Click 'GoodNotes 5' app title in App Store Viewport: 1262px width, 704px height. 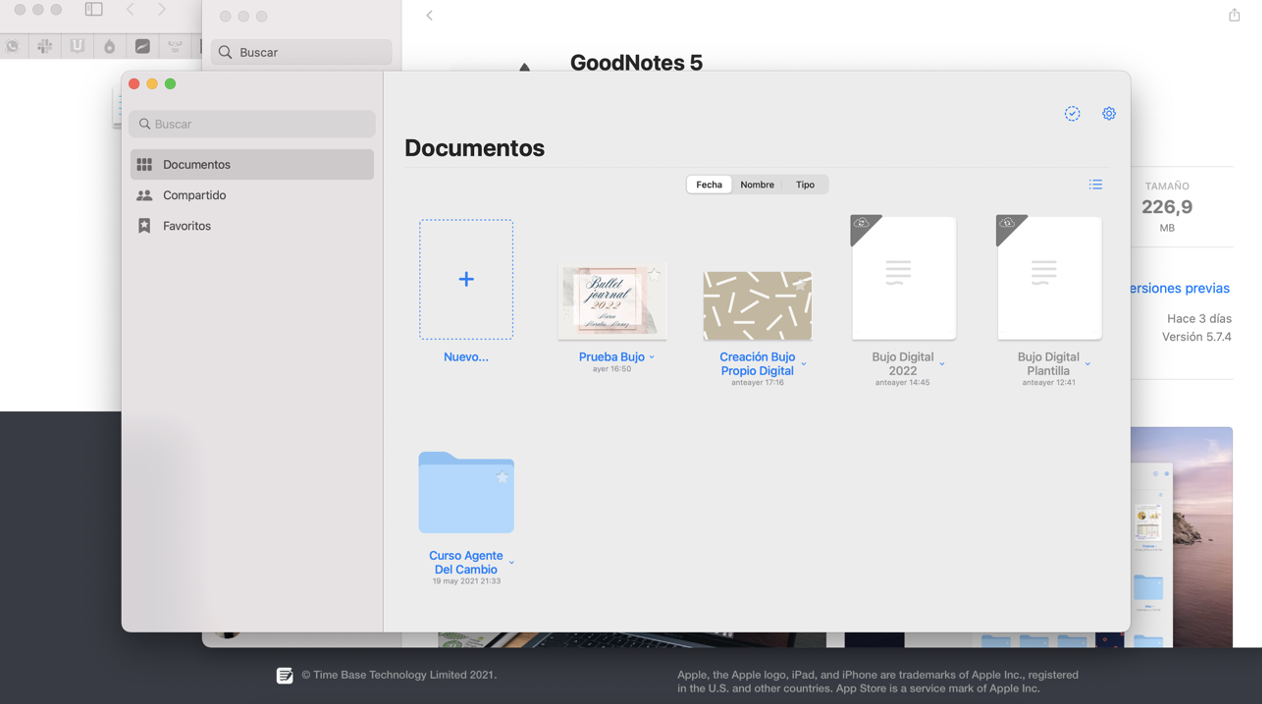tap(636, 62)
